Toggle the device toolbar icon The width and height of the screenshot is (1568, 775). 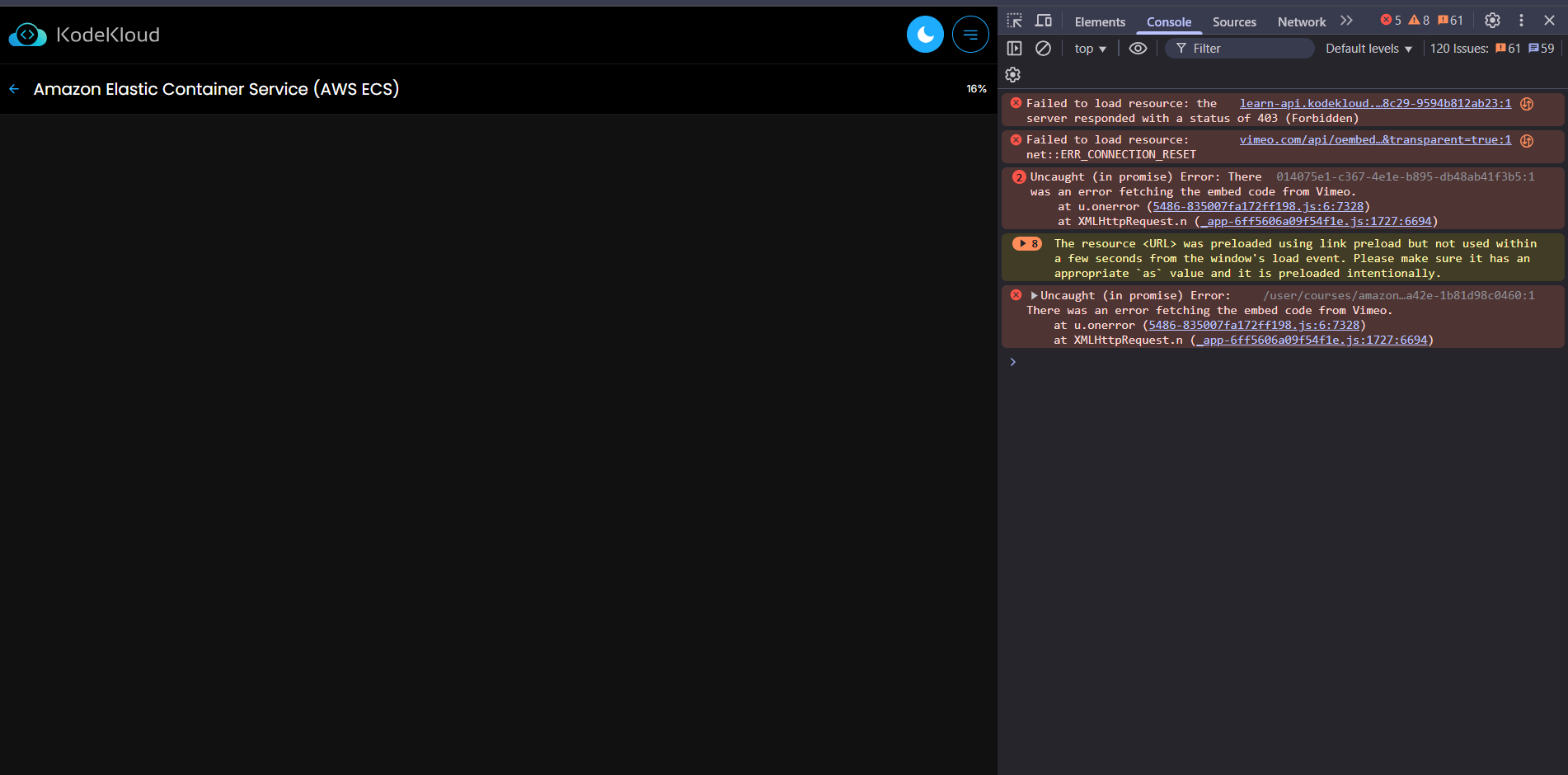pyautogui.click(x=1044, y=21)
